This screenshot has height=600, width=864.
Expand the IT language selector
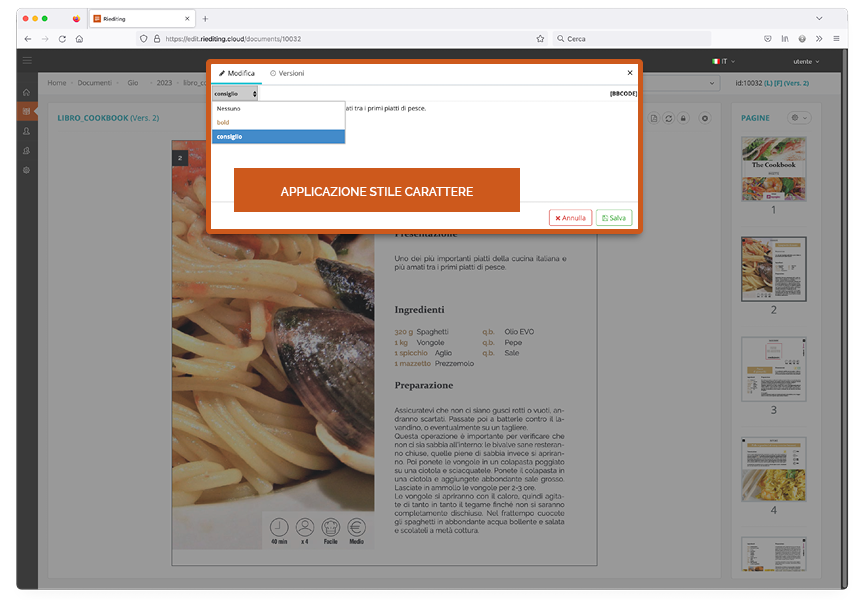pyautogui.click(x=723, y=61)
